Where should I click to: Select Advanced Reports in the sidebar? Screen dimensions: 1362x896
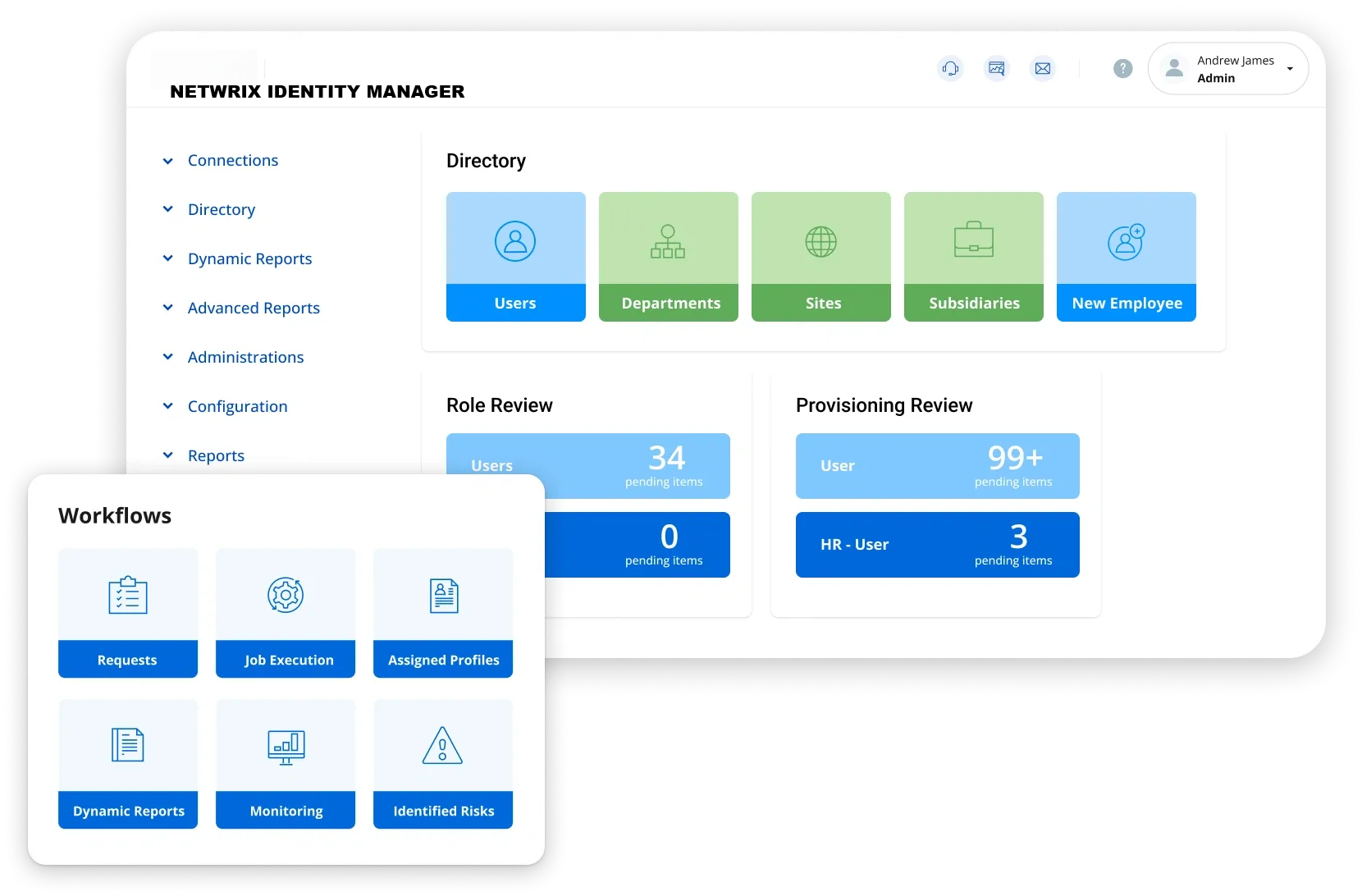pos(254,309)
